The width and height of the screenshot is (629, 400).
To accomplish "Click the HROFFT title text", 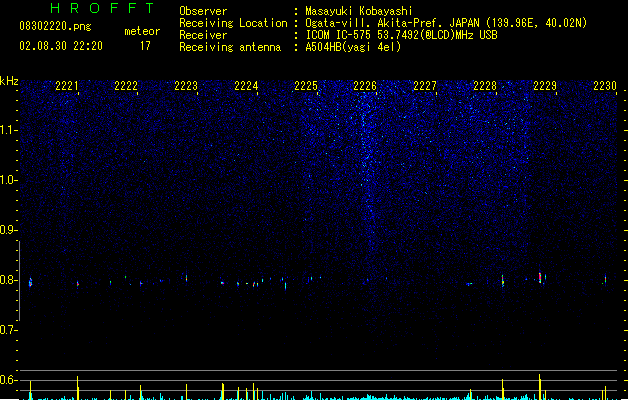I will pos(102,8).
